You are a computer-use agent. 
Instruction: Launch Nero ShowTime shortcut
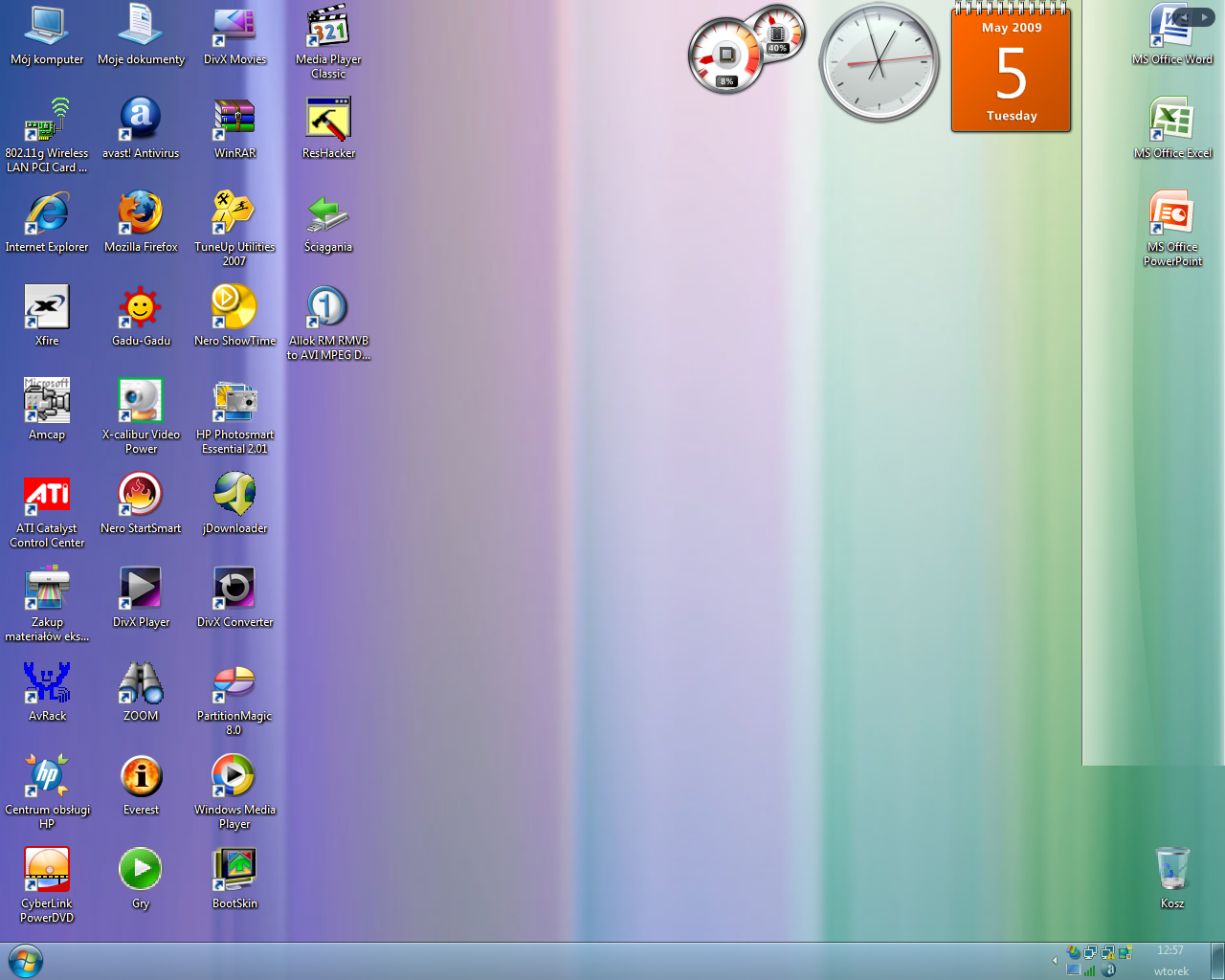pyautogui.click(x=234, y=316)
